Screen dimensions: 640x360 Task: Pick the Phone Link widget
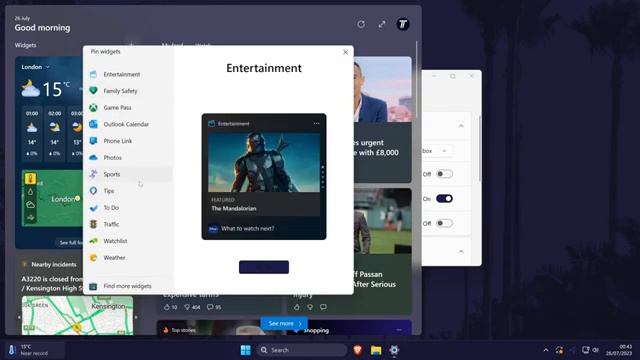[x=127, y=141]
